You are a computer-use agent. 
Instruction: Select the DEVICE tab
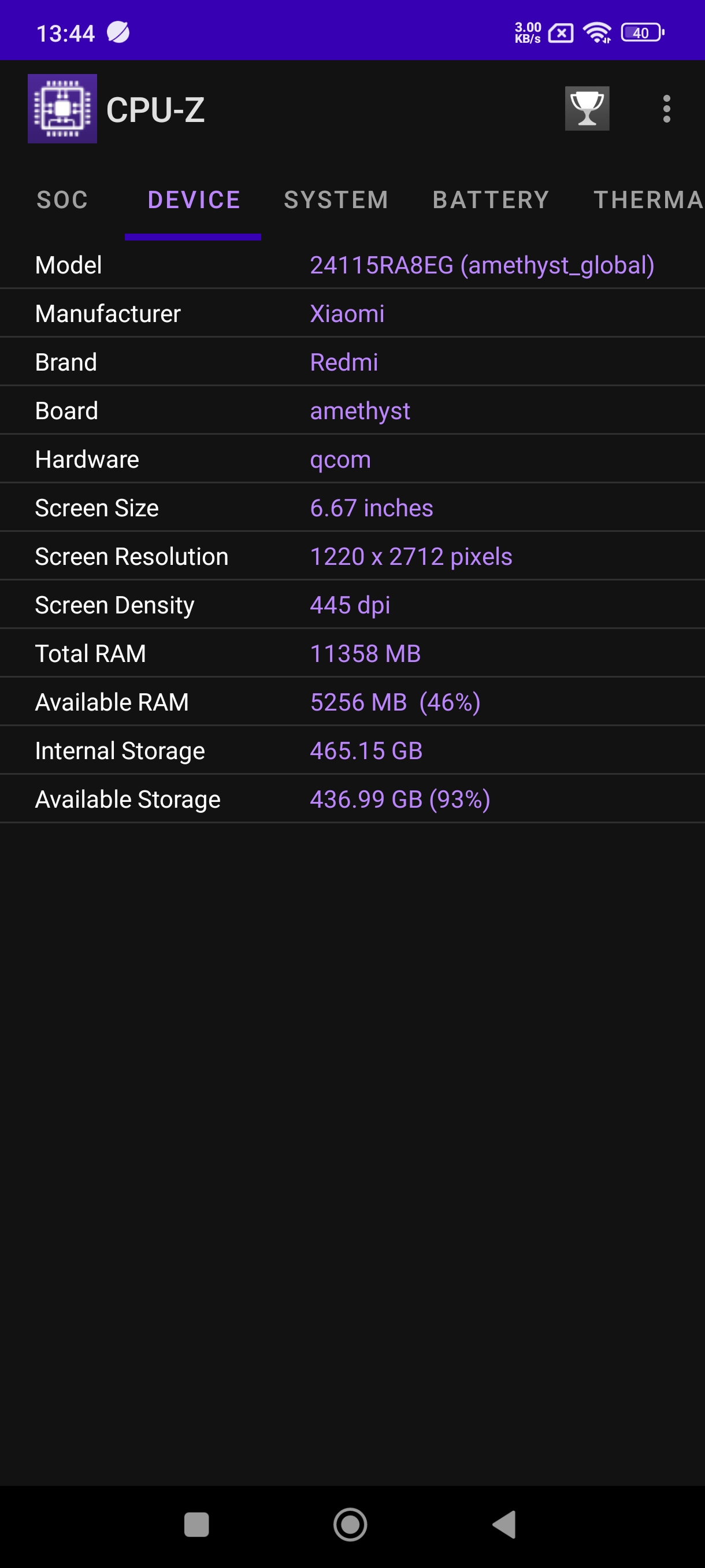point(194,199)
